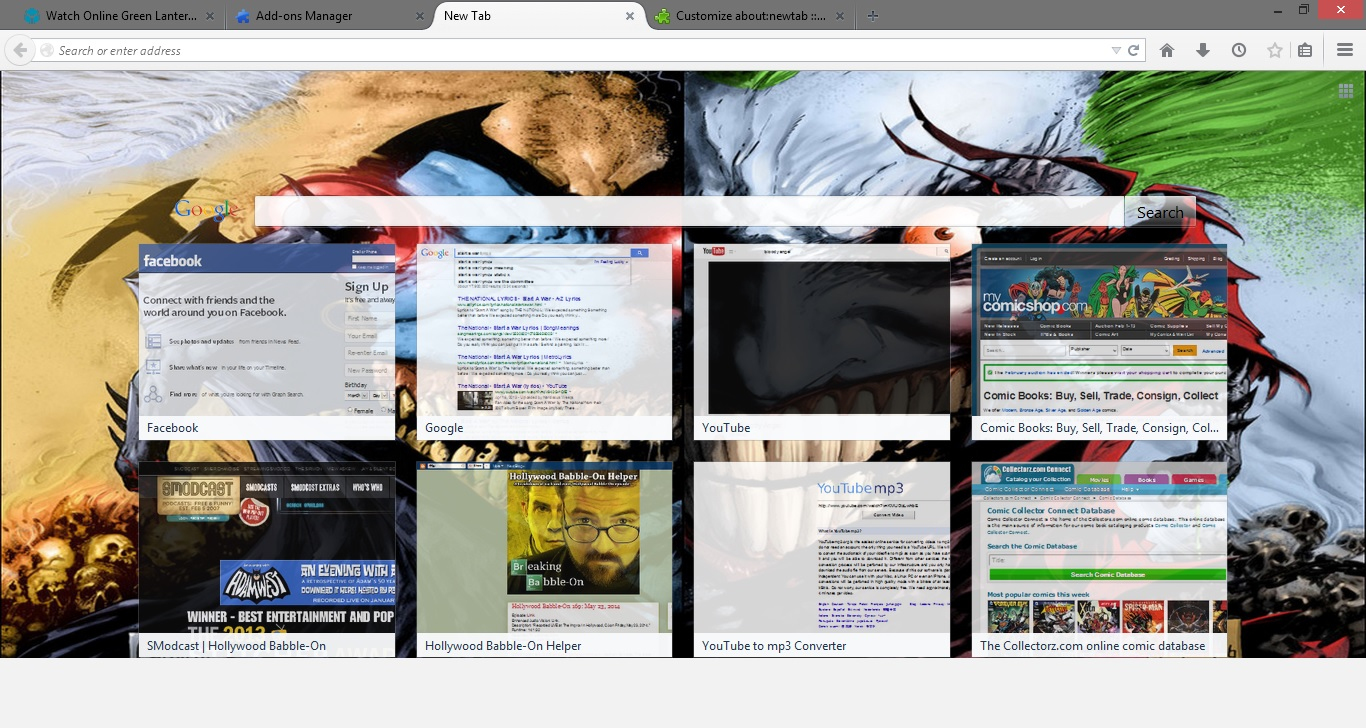Select the New Tab tab
Image resolution: width=1366 pixels, height=728 pixels.
pyautogui.click(x=540, y=16)
